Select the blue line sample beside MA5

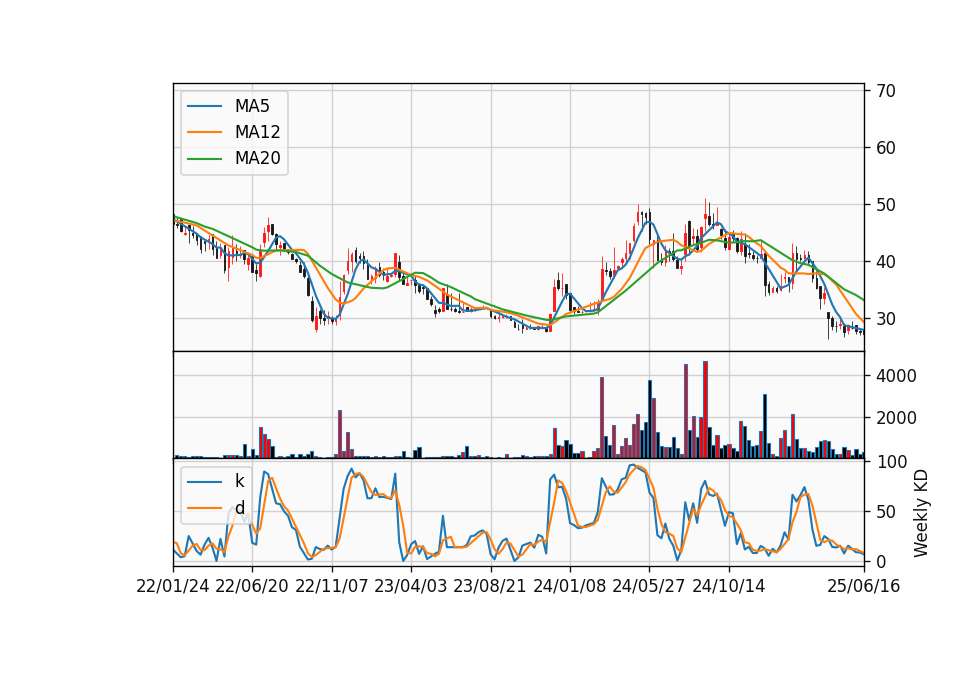click(204, 106)
